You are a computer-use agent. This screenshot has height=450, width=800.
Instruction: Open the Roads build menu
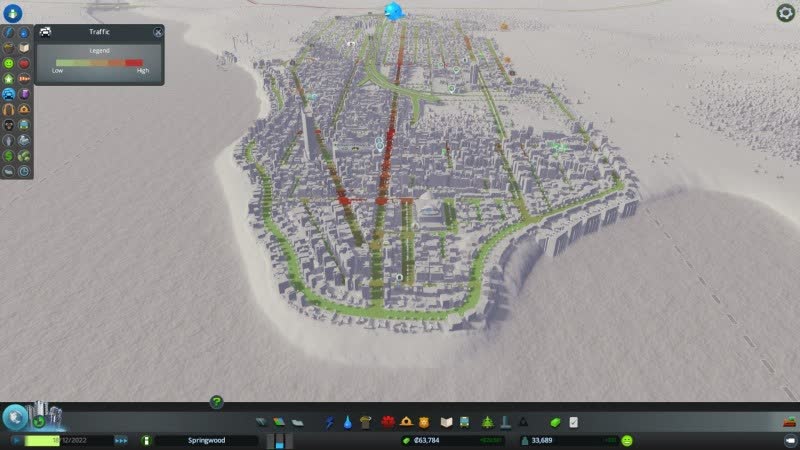pyautogui.click(x=261, y=422)
